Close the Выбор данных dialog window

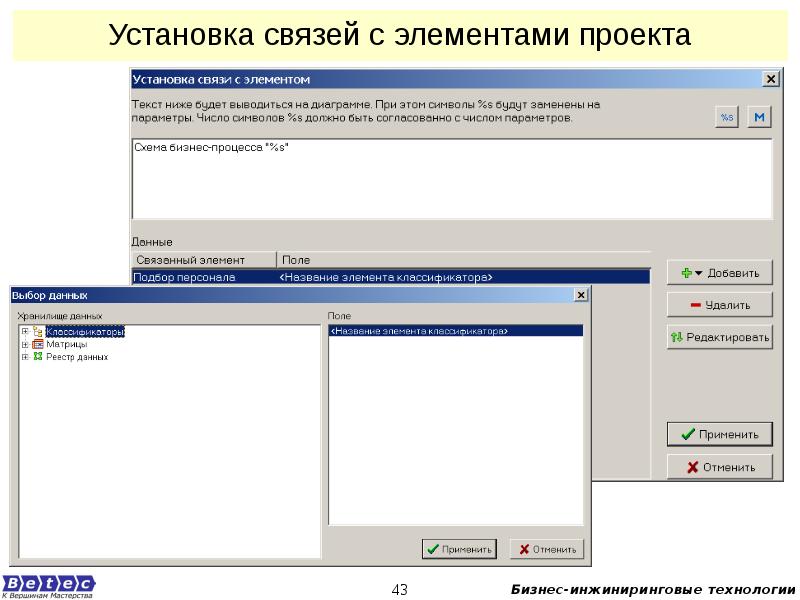click(580, 296)
